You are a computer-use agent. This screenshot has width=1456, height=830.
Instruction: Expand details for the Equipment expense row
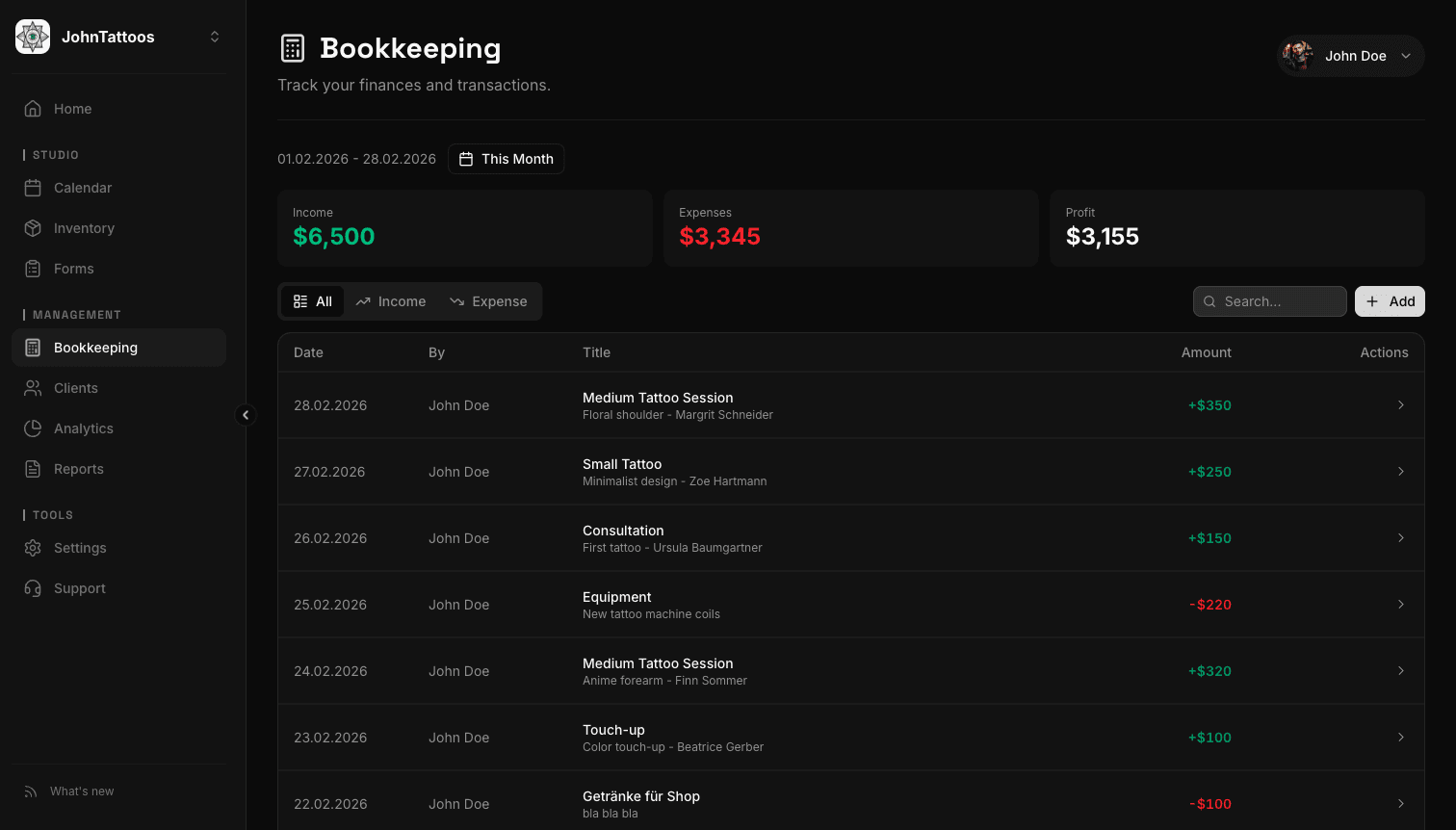[1401, 605]
